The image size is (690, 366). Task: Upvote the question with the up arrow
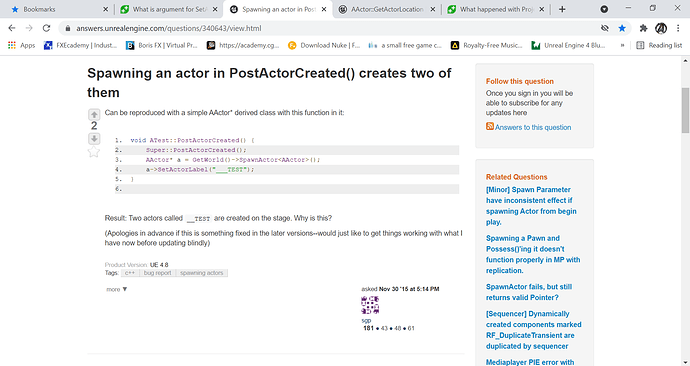click(x=94, y=114)
